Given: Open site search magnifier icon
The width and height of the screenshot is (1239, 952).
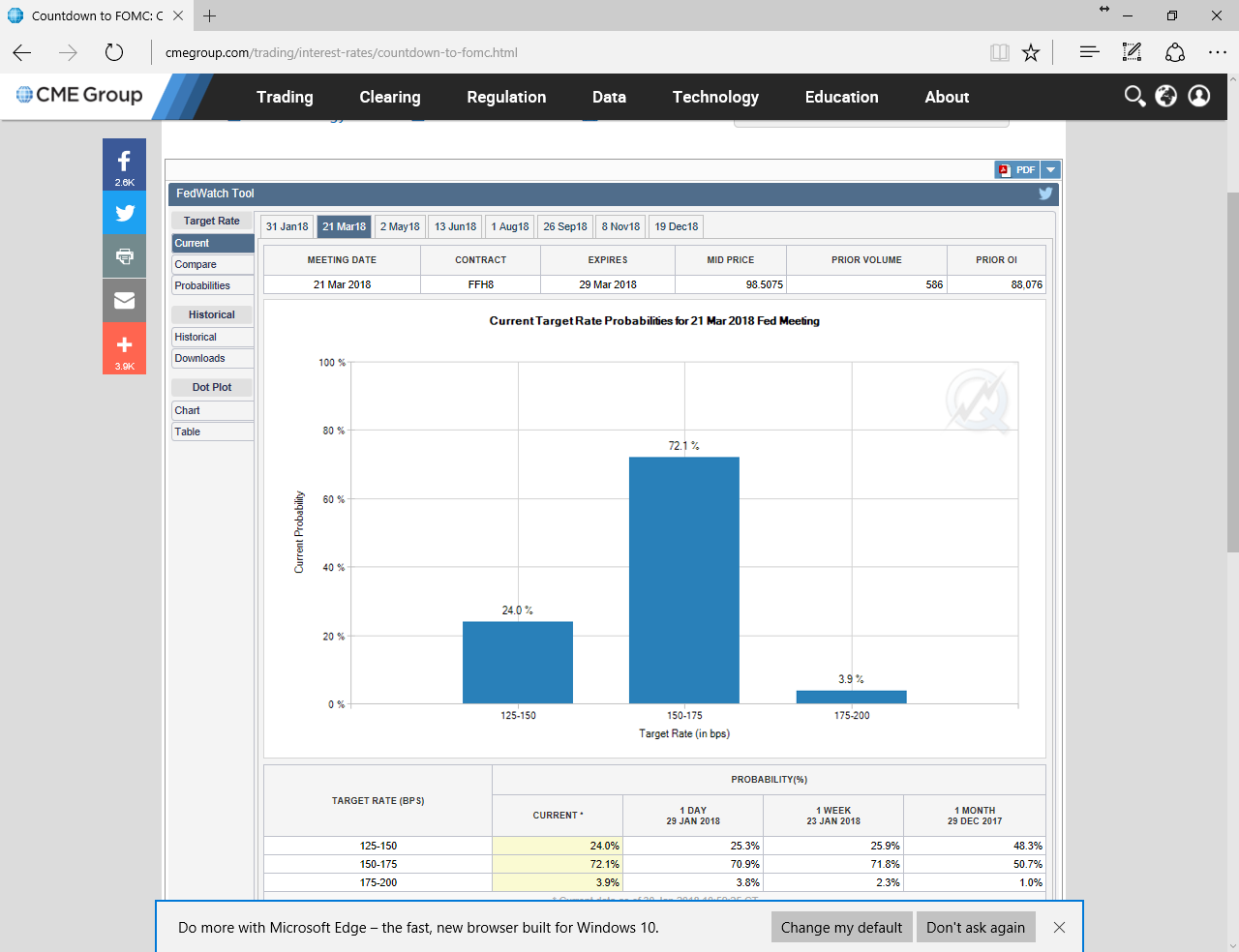Looking at the screenshot, I should click(1134, 96).
